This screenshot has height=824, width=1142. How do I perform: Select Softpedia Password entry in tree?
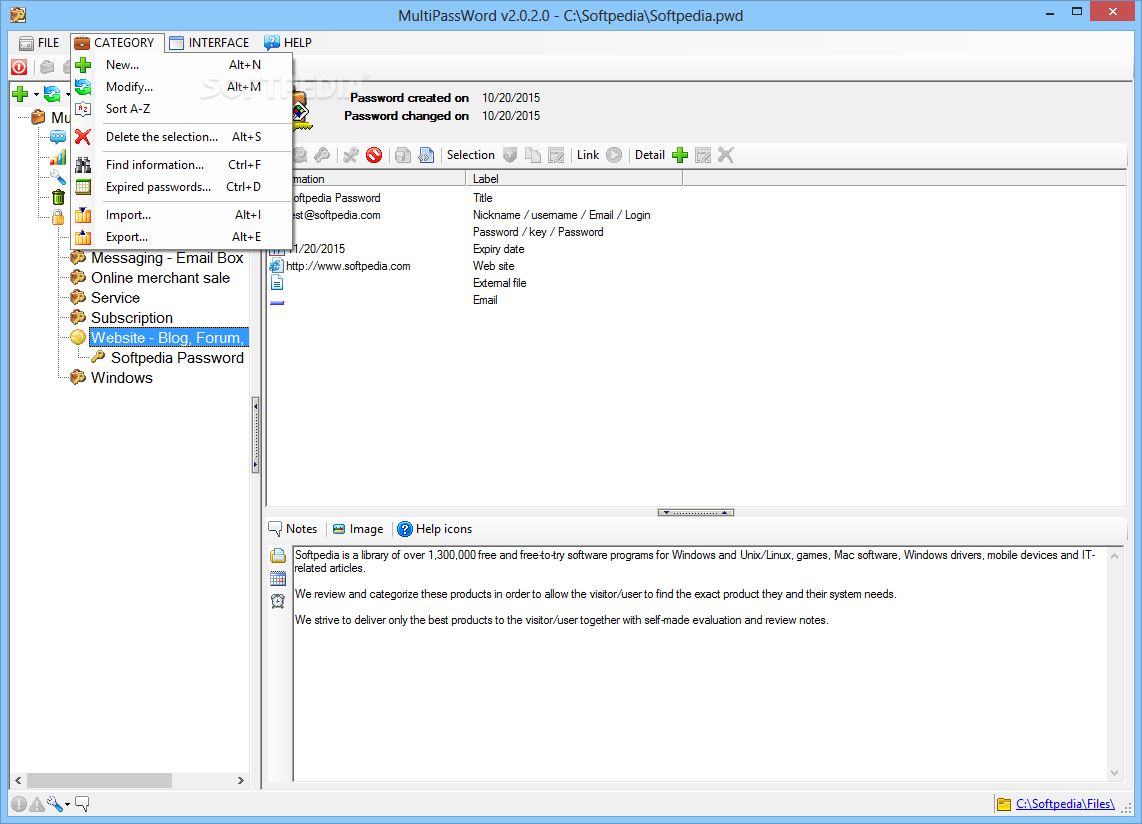click(177, 358)
